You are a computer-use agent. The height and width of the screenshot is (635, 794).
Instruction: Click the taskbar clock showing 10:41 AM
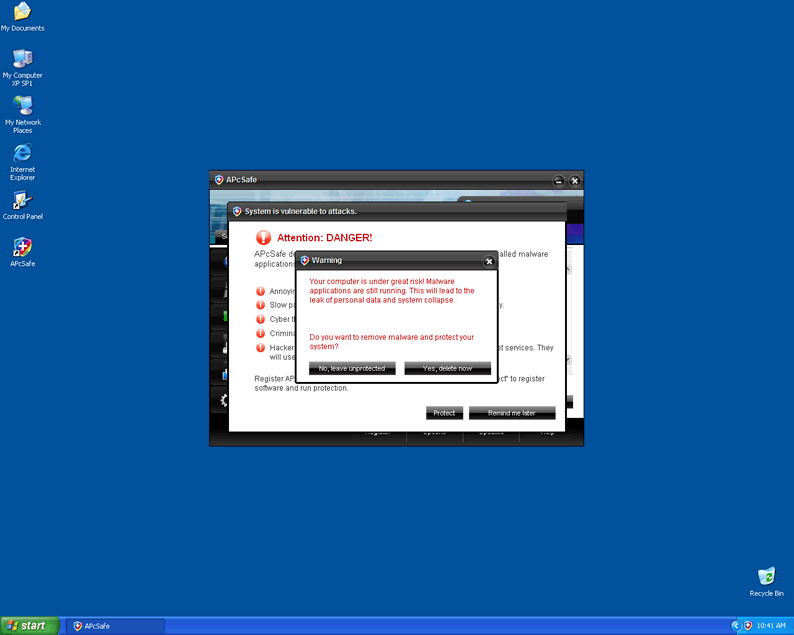pyautogui.click(x=770, y=625)
